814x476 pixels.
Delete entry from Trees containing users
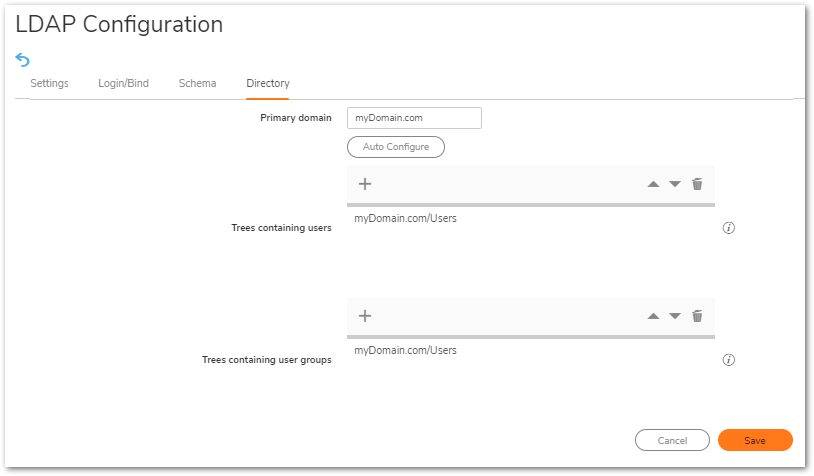(x=697, y=184)
